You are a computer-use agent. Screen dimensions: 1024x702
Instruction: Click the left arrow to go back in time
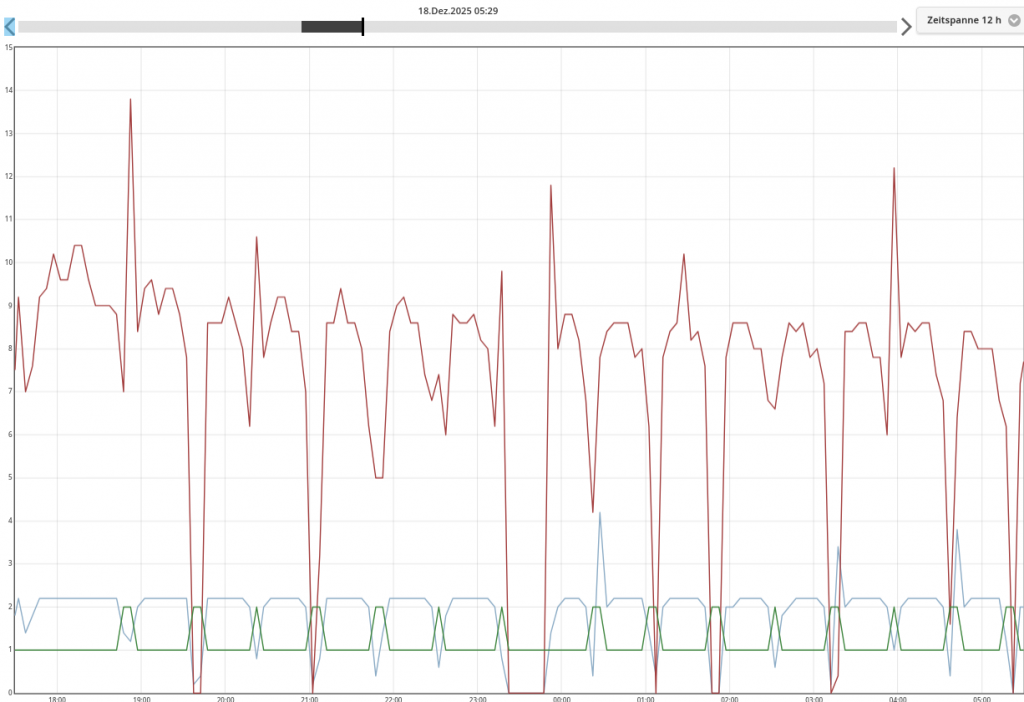point(9,27)
